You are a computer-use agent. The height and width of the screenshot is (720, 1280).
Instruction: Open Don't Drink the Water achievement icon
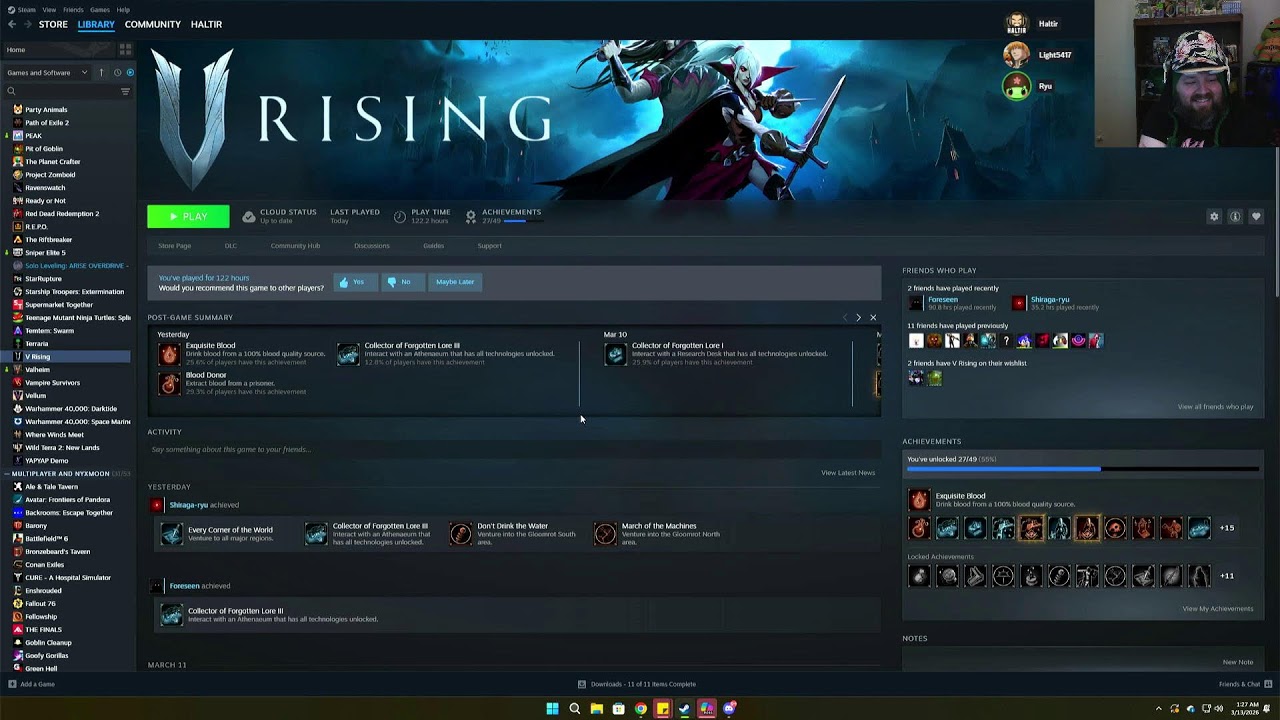pos(460,534)
